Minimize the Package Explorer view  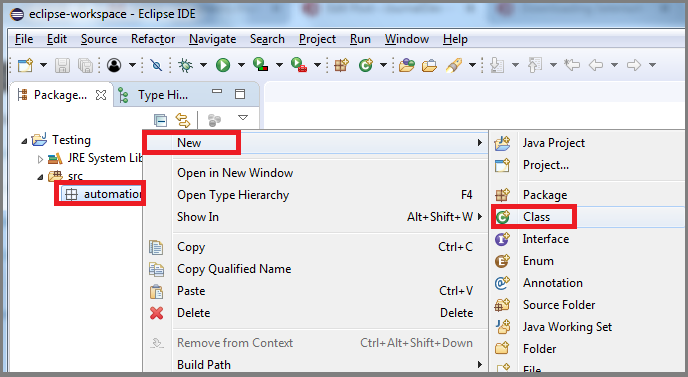click(217, 91)
